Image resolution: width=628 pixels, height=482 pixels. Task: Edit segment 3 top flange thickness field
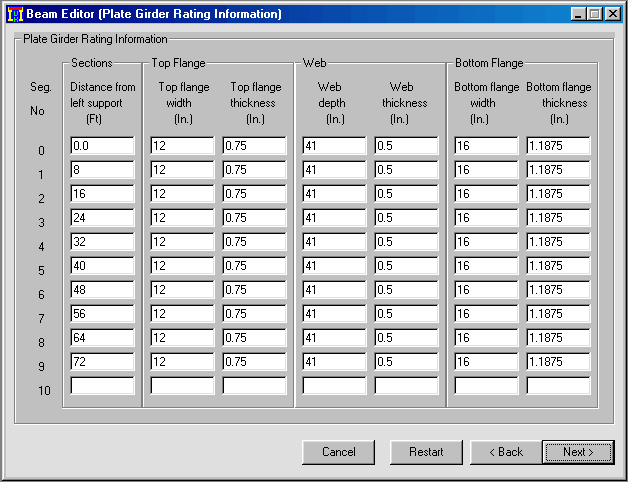click(254, 218)
